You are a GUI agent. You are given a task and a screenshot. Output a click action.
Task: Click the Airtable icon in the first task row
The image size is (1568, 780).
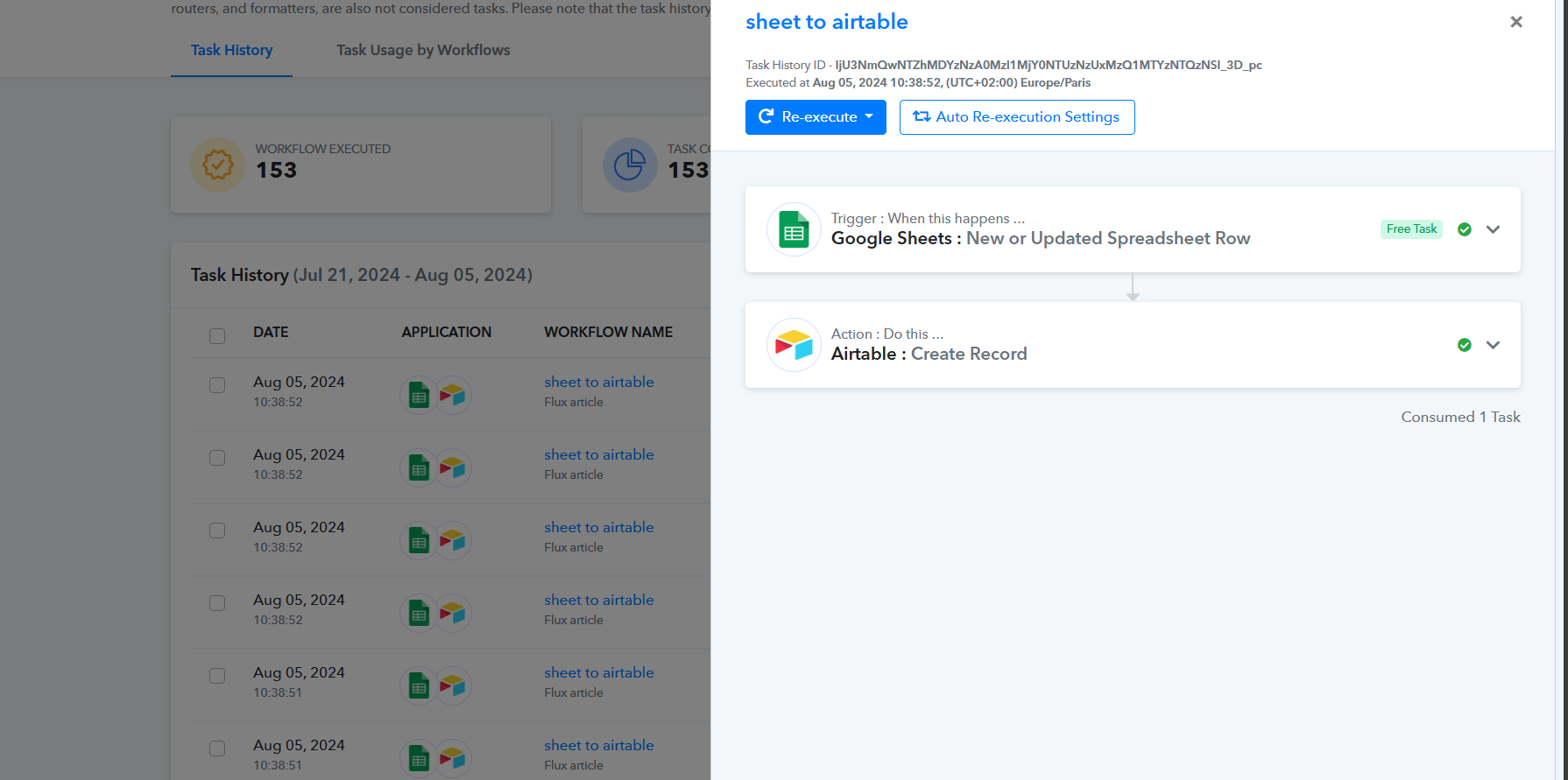(x=453, y=396)
